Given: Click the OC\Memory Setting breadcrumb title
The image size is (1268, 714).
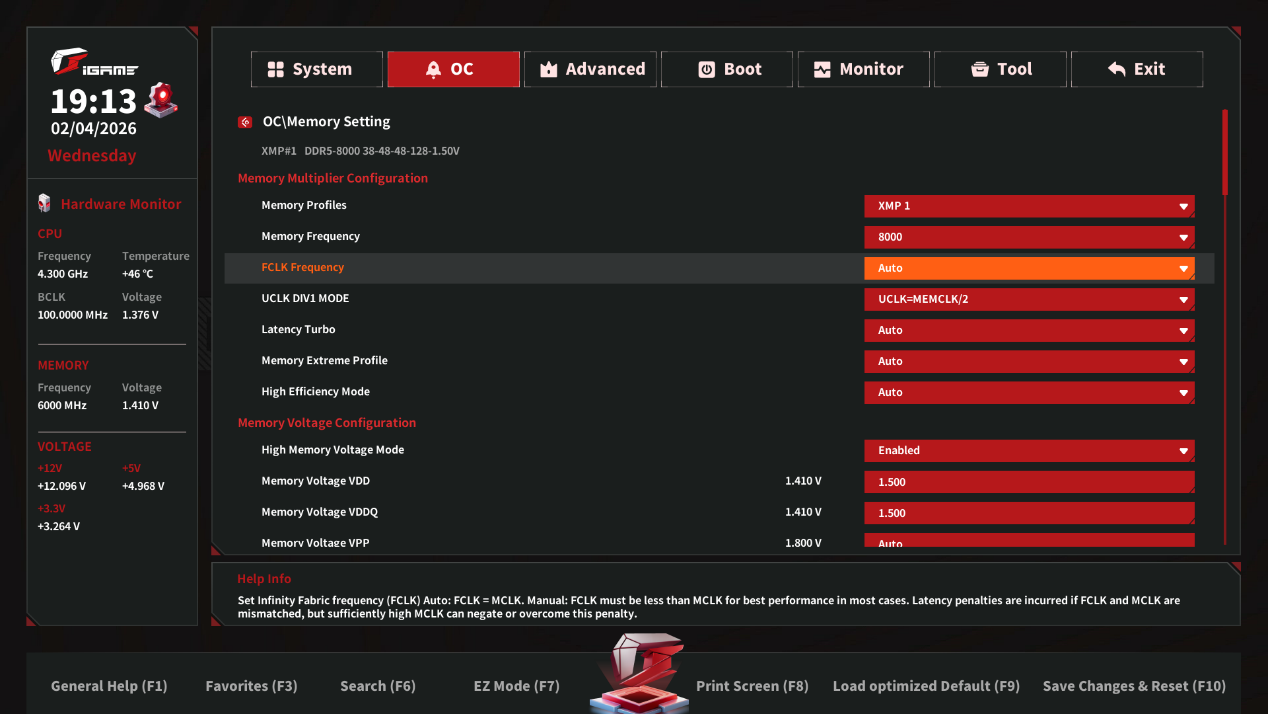Looking at the screenshot, I should [326, 122].
